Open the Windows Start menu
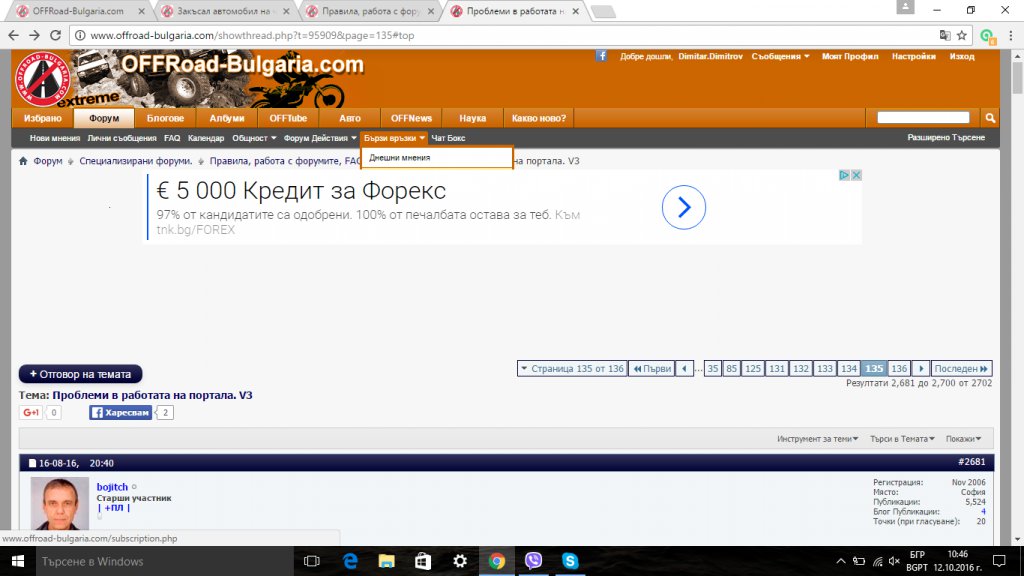The height and width of the screenshot is (576, 1024). (x=18, y=561)
